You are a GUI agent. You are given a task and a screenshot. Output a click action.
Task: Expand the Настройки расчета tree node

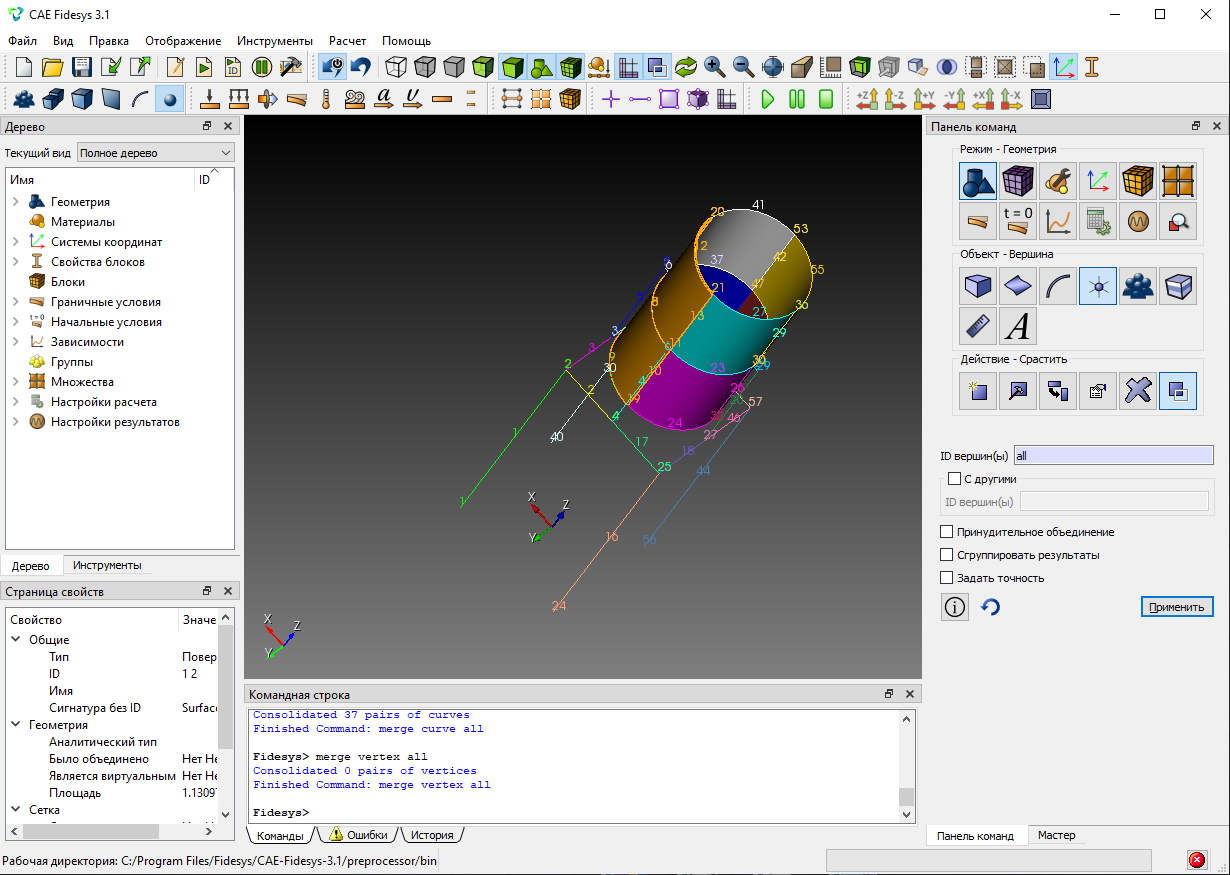coord(16,402)
